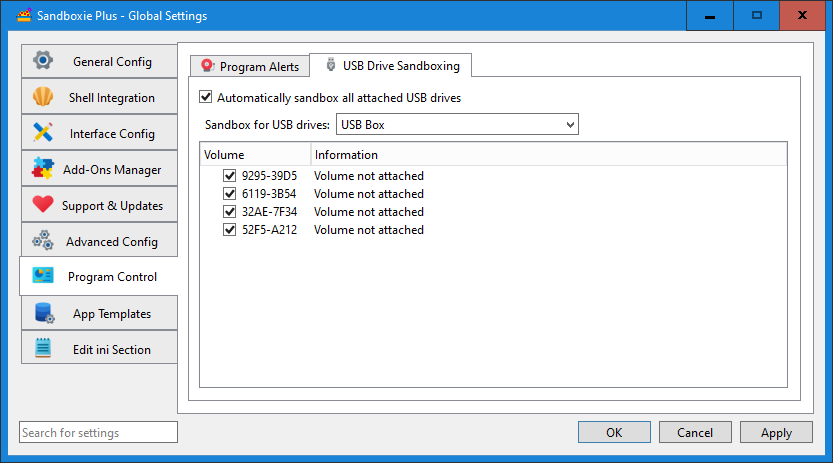Select the USB Drive Sandboxing tab
Viewport: 833px width, 463px height.
click(391, 66)
